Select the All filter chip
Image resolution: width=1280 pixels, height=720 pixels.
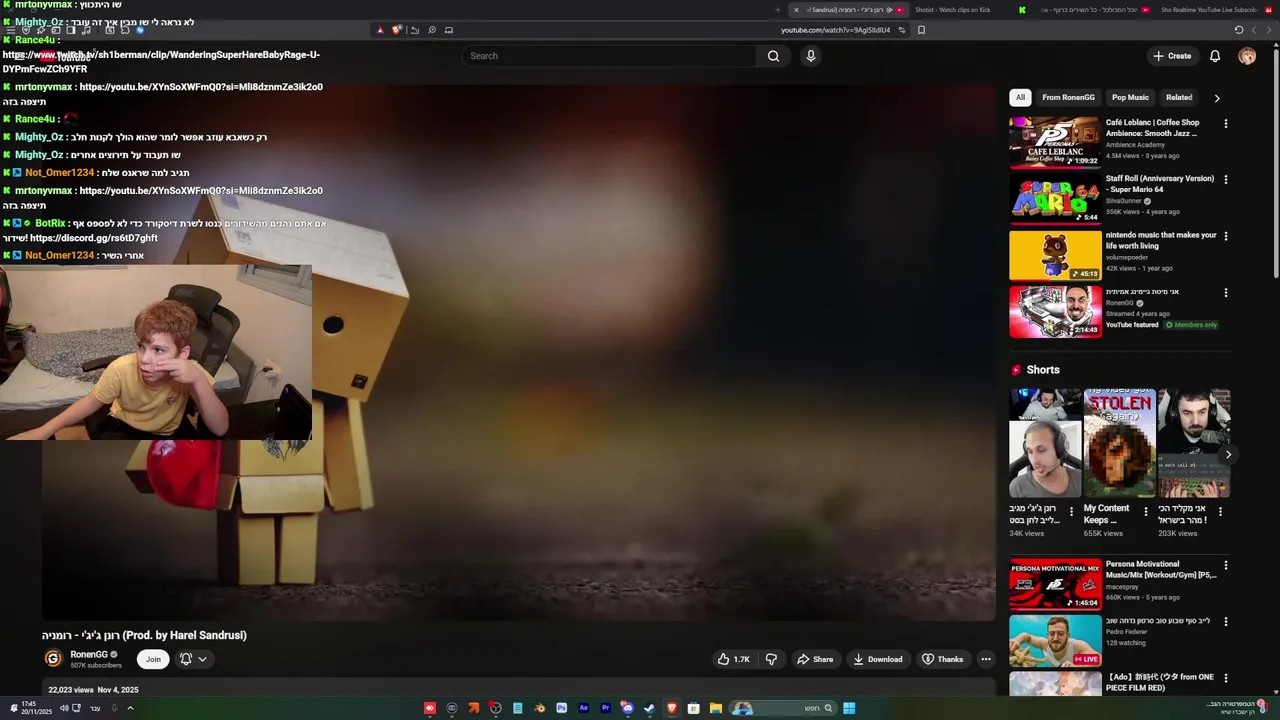tap(1020, 97)
